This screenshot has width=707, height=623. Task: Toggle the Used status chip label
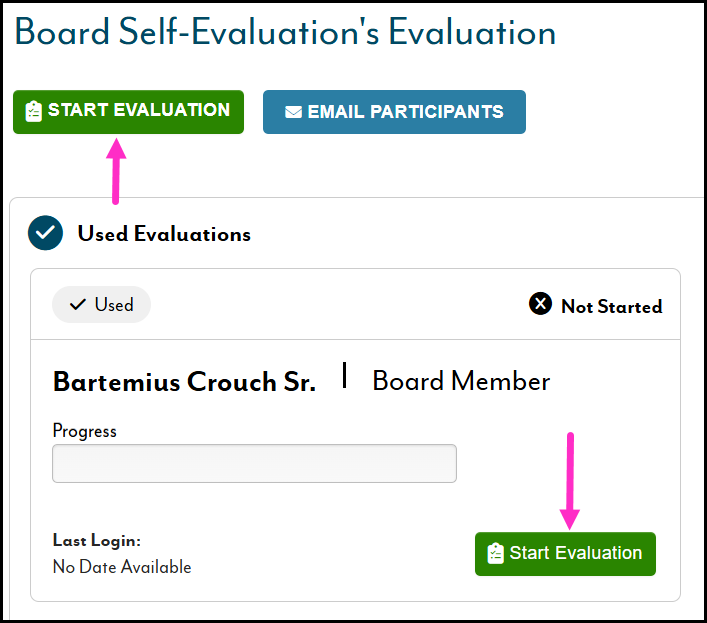(x=113, y=305)
